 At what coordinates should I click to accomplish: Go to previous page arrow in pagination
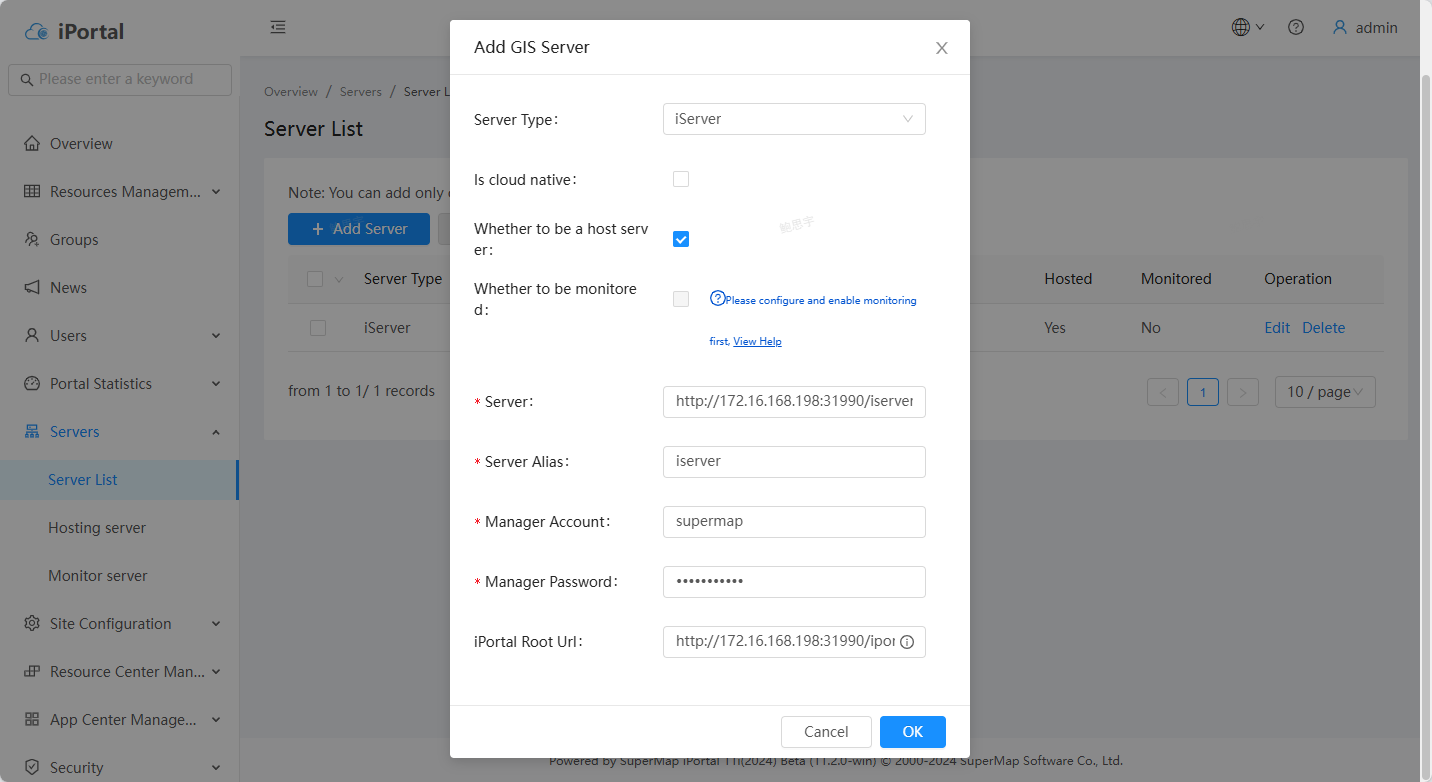click(1162, 392)
